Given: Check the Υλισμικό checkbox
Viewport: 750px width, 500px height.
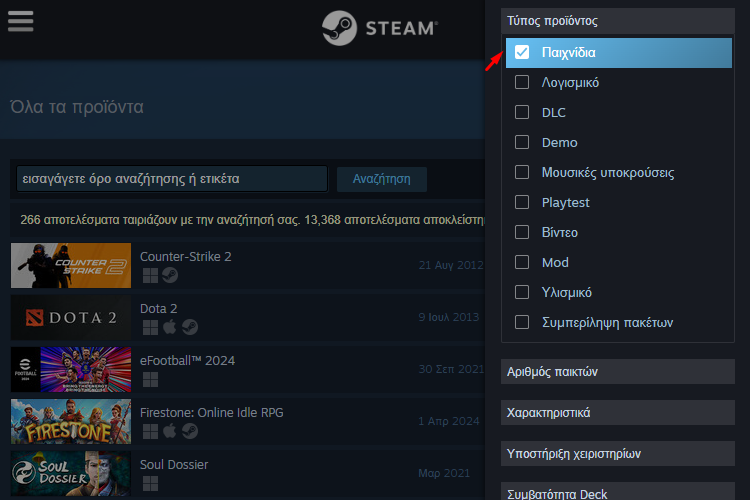Looking at the screenshot, I should (522, 292).
